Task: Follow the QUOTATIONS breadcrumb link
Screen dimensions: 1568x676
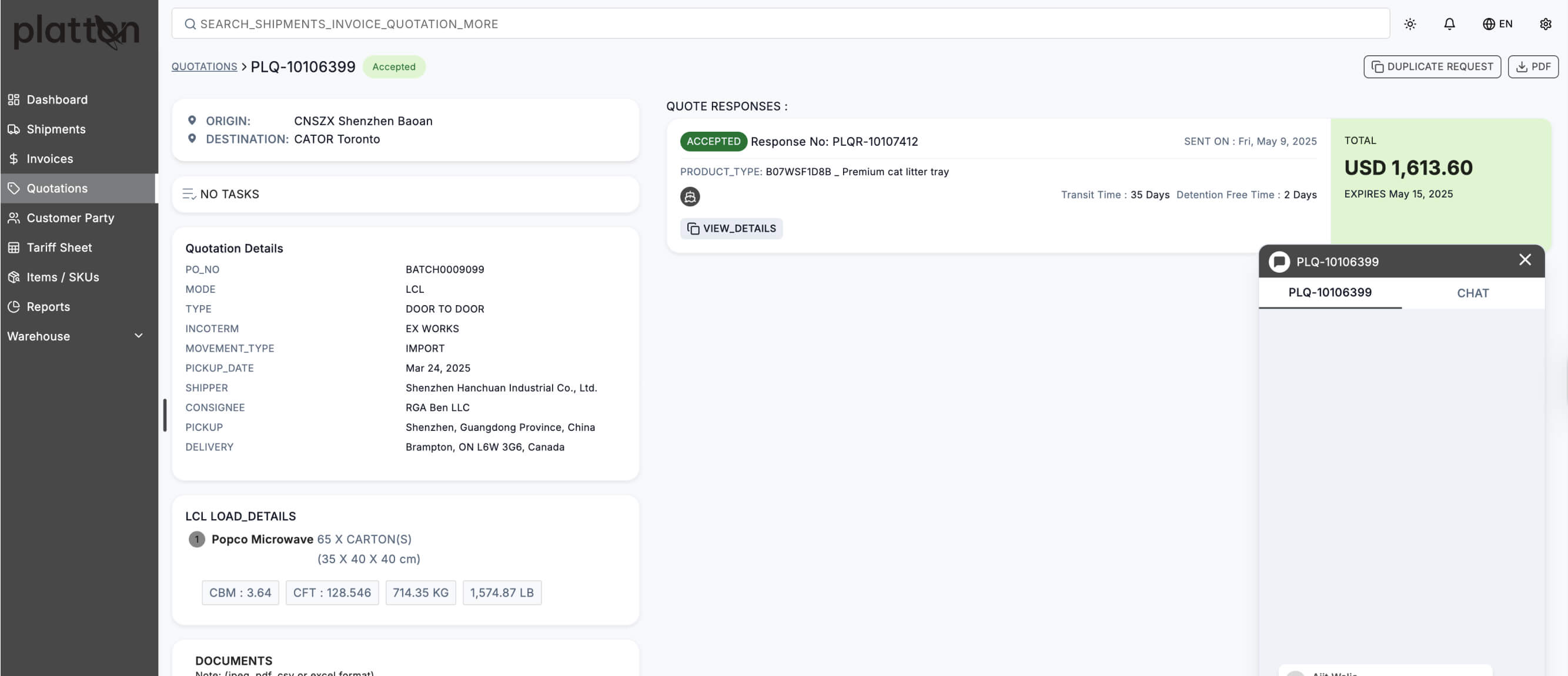Action: (x=204, y=66)
